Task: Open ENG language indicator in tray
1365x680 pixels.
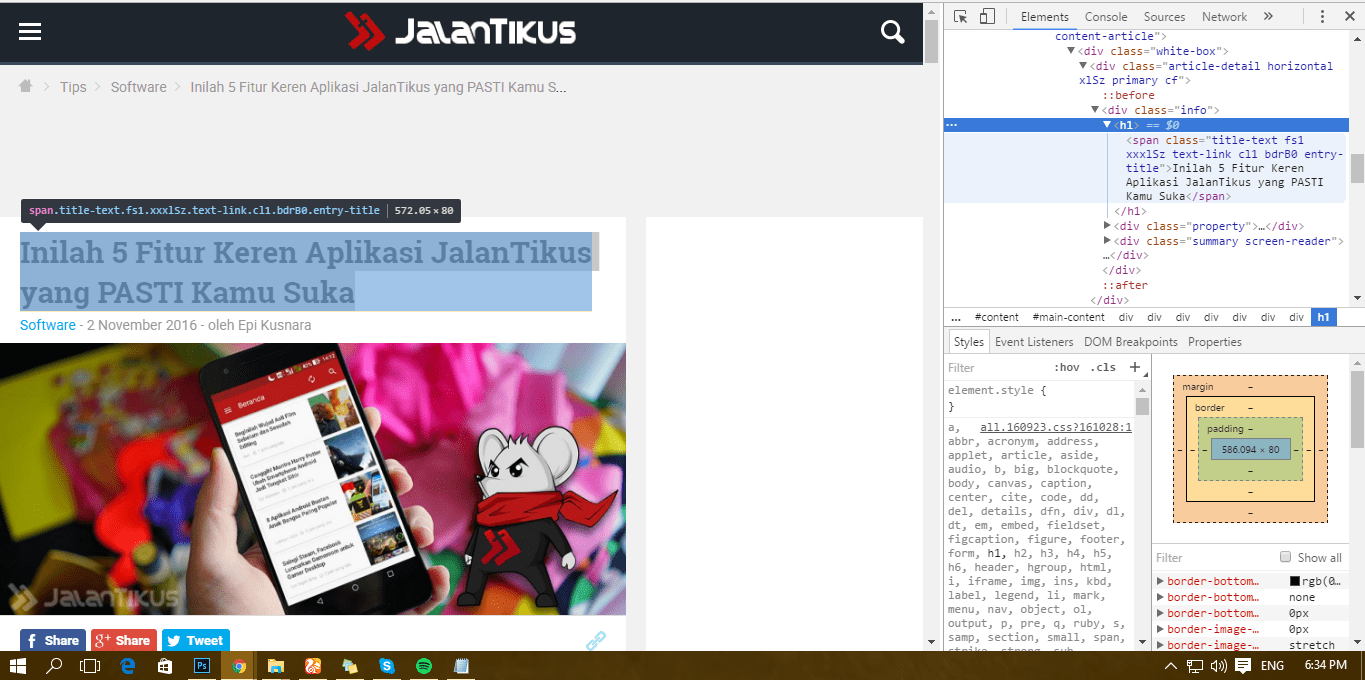Action: click(1272, 666)
